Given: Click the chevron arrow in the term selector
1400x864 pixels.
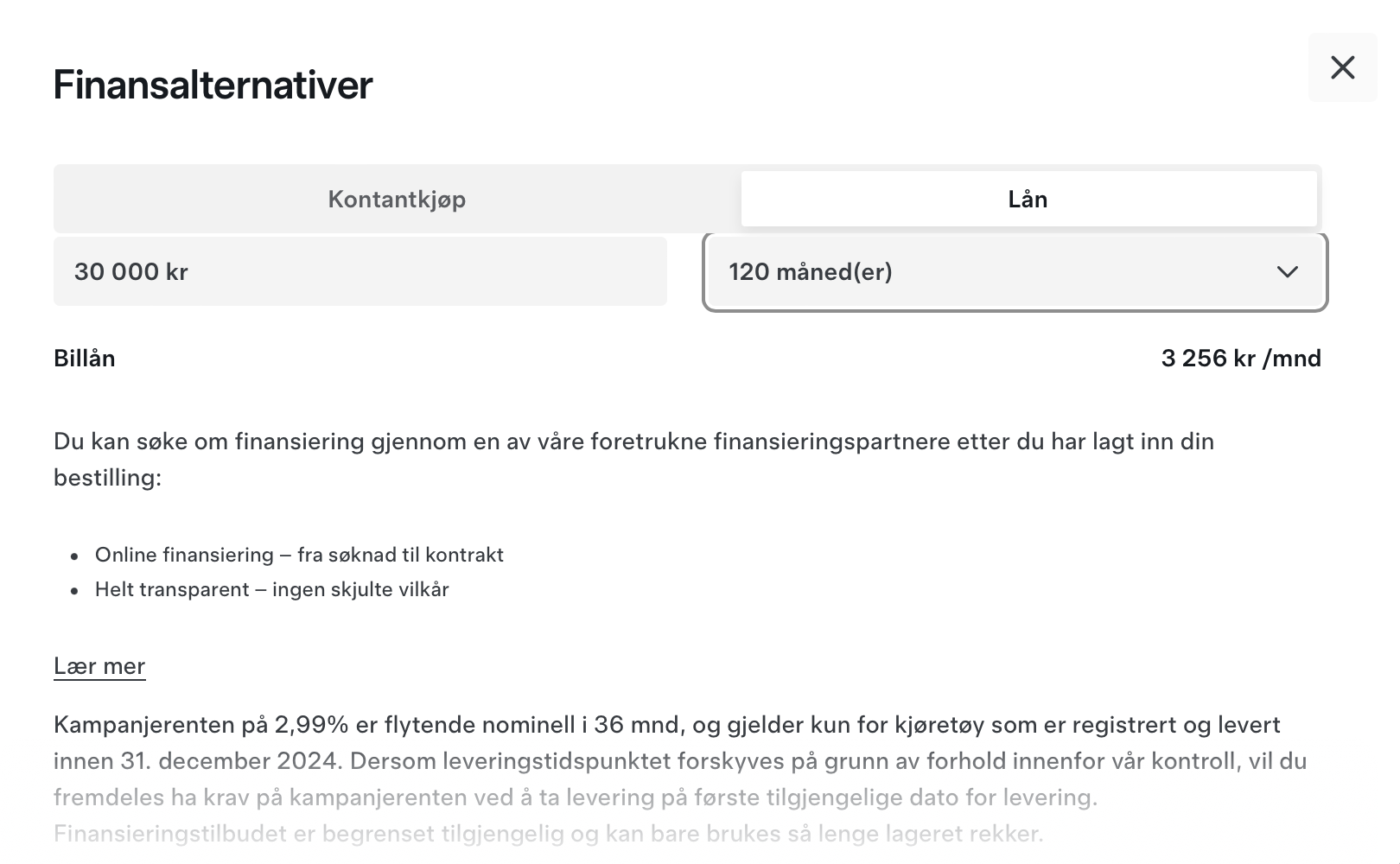Looking at the screenshot, I should tap(1288, 272).
